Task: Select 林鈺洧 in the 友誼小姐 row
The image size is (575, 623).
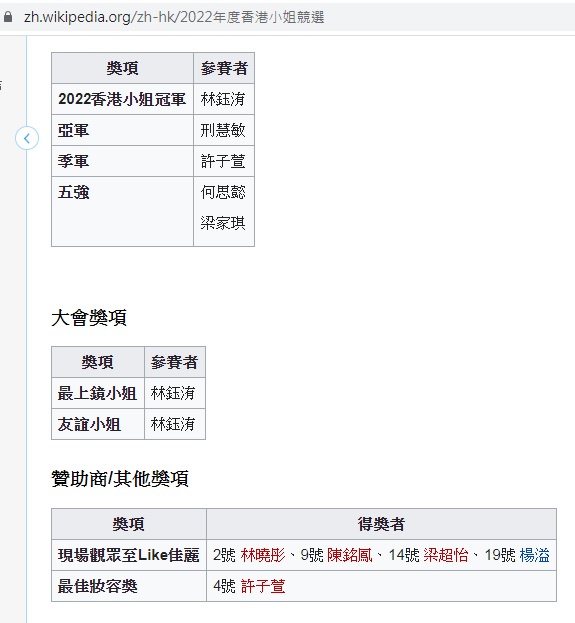Action: tap(173, 424)
